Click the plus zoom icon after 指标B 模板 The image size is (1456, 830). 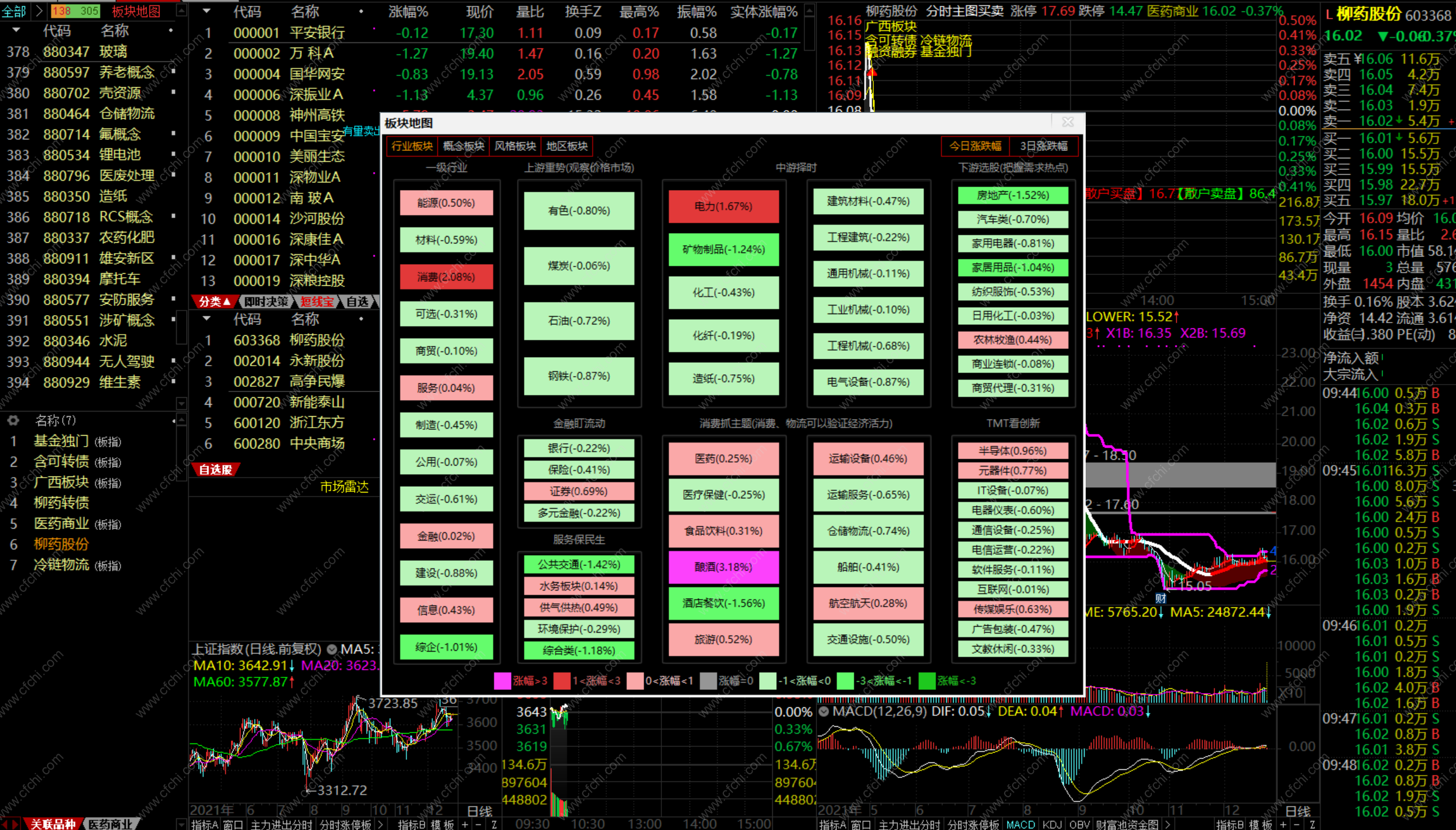point(465,824)
